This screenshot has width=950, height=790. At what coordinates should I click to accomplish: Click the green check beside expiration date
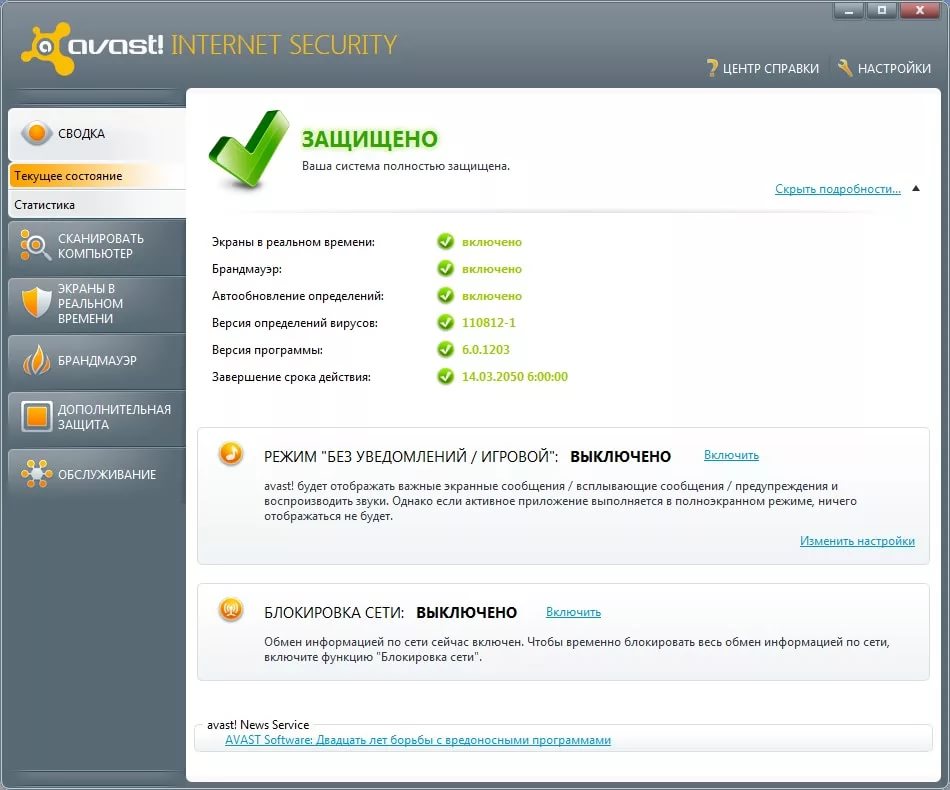click(x=445, y=376)
